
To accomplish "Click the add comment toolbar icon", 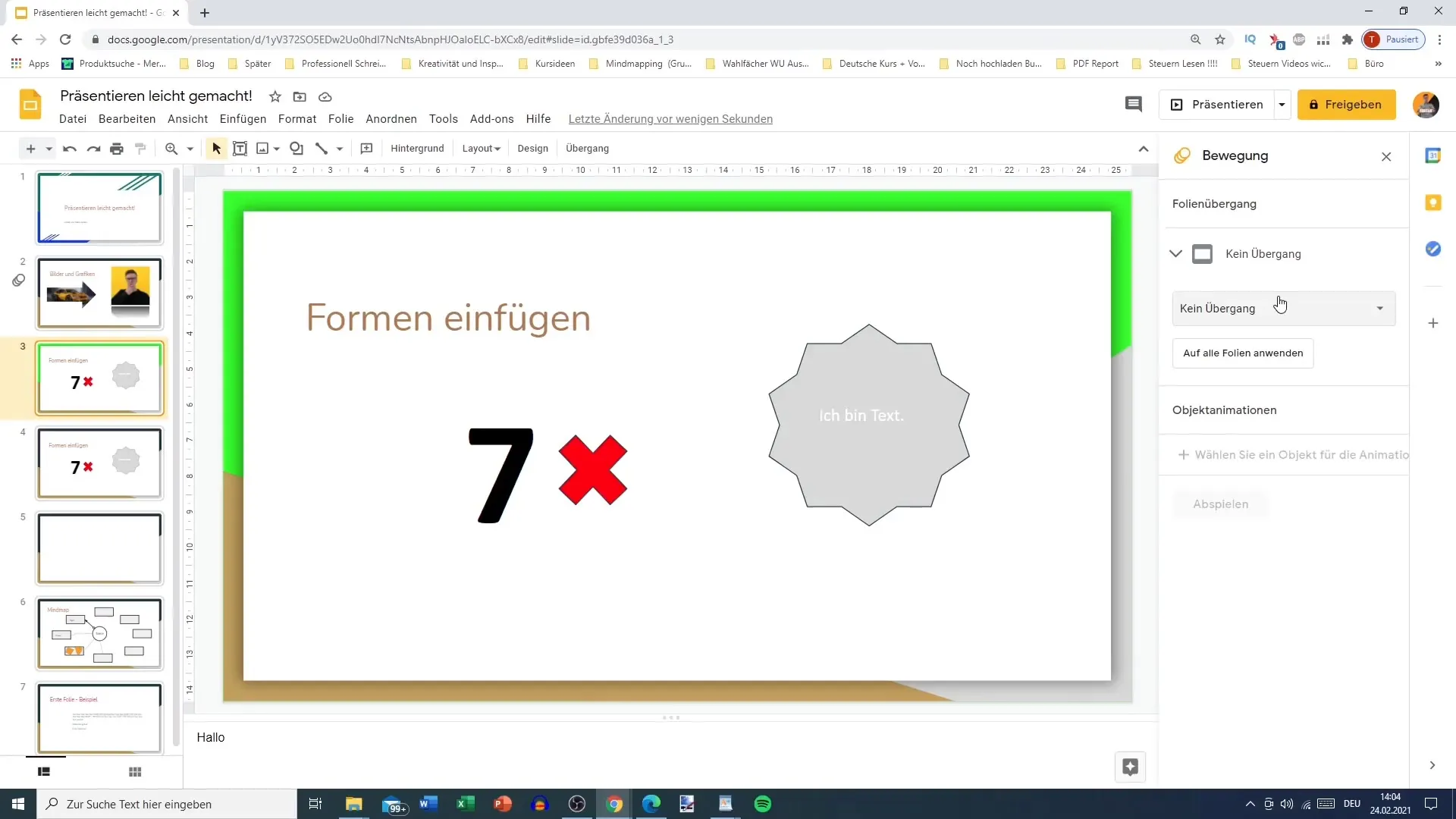I will pos(366,149).
